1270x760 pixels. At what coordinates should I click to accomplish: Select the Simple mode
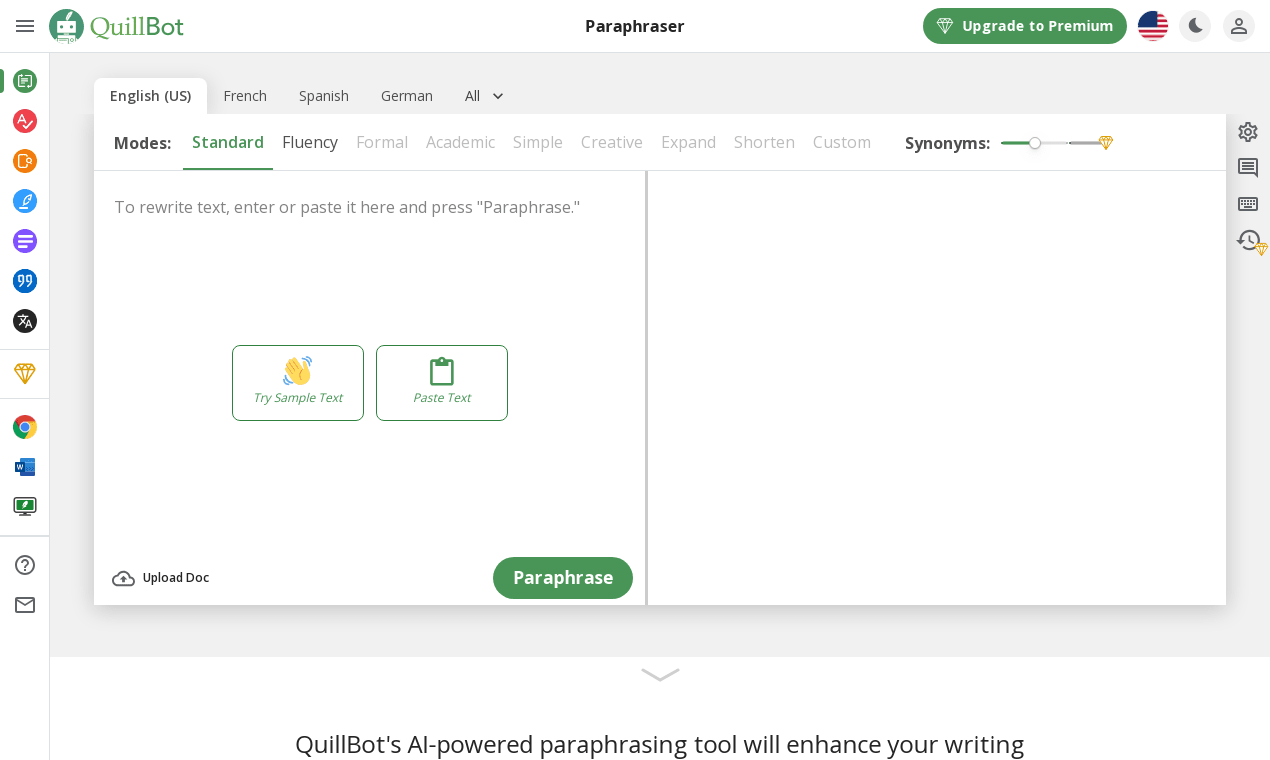(x=538, y=142)
